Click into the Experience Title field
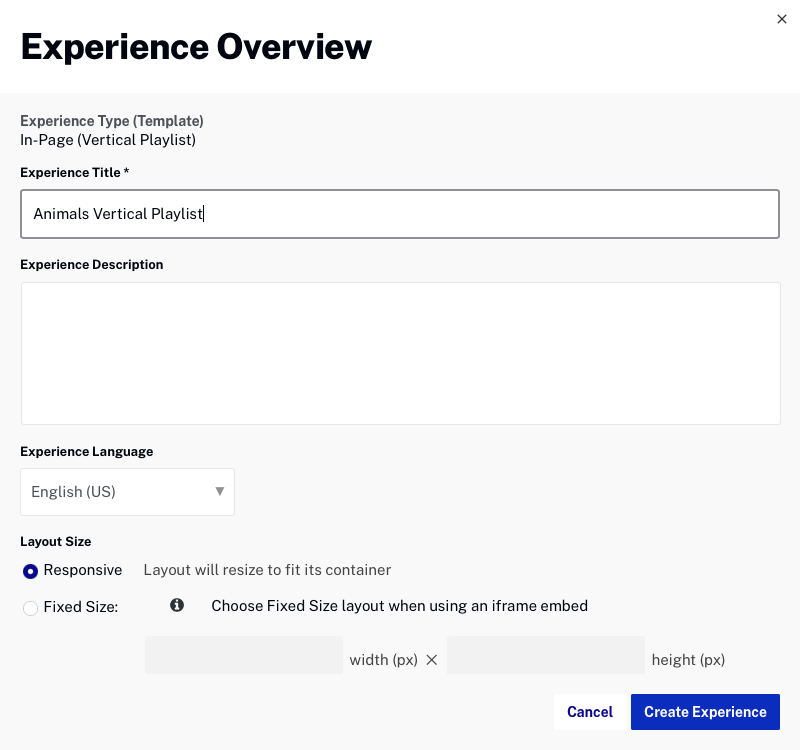 (400, 214)
